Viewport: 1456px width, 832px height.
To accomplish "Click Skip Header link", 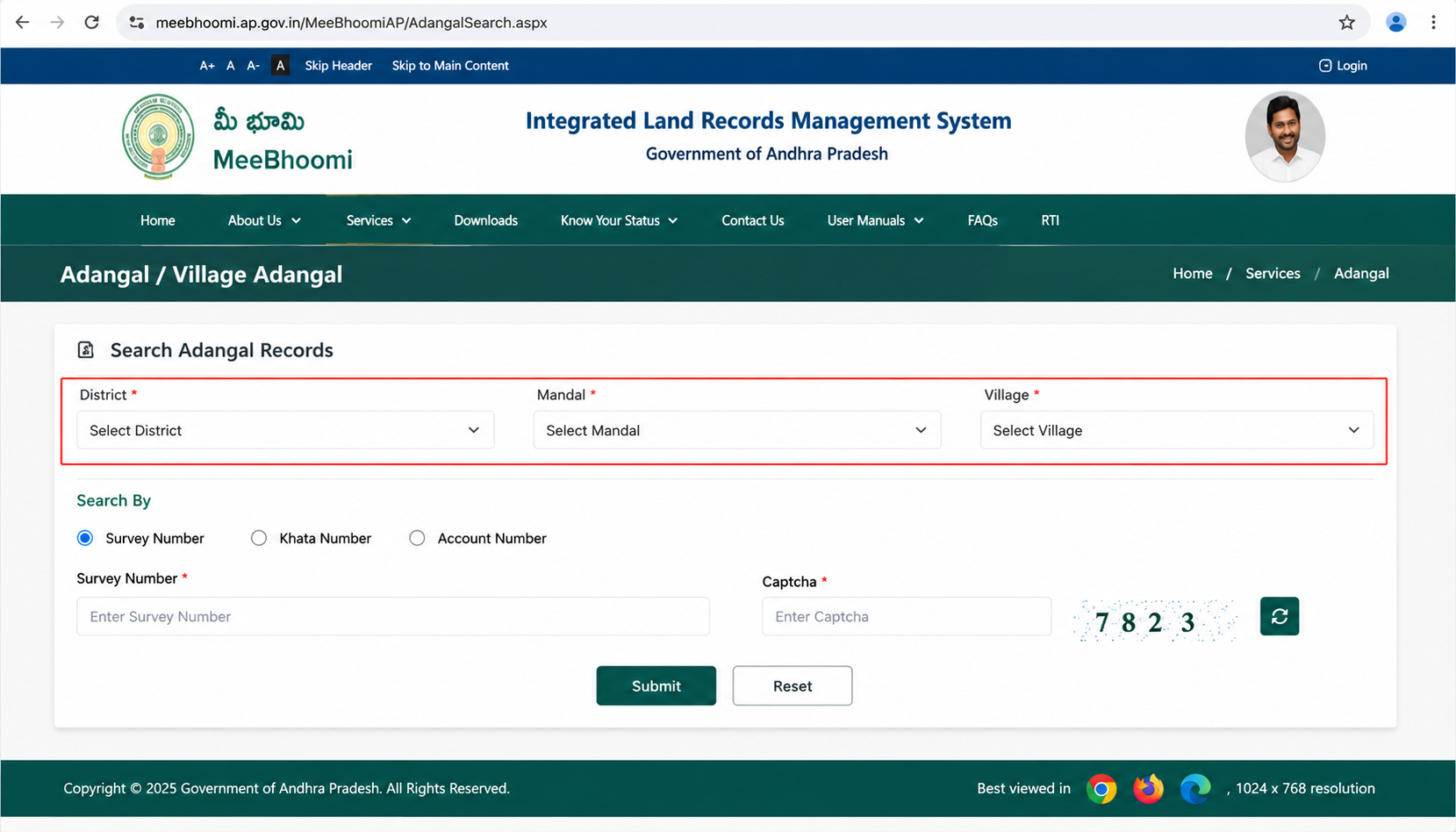I will point(338,66).
